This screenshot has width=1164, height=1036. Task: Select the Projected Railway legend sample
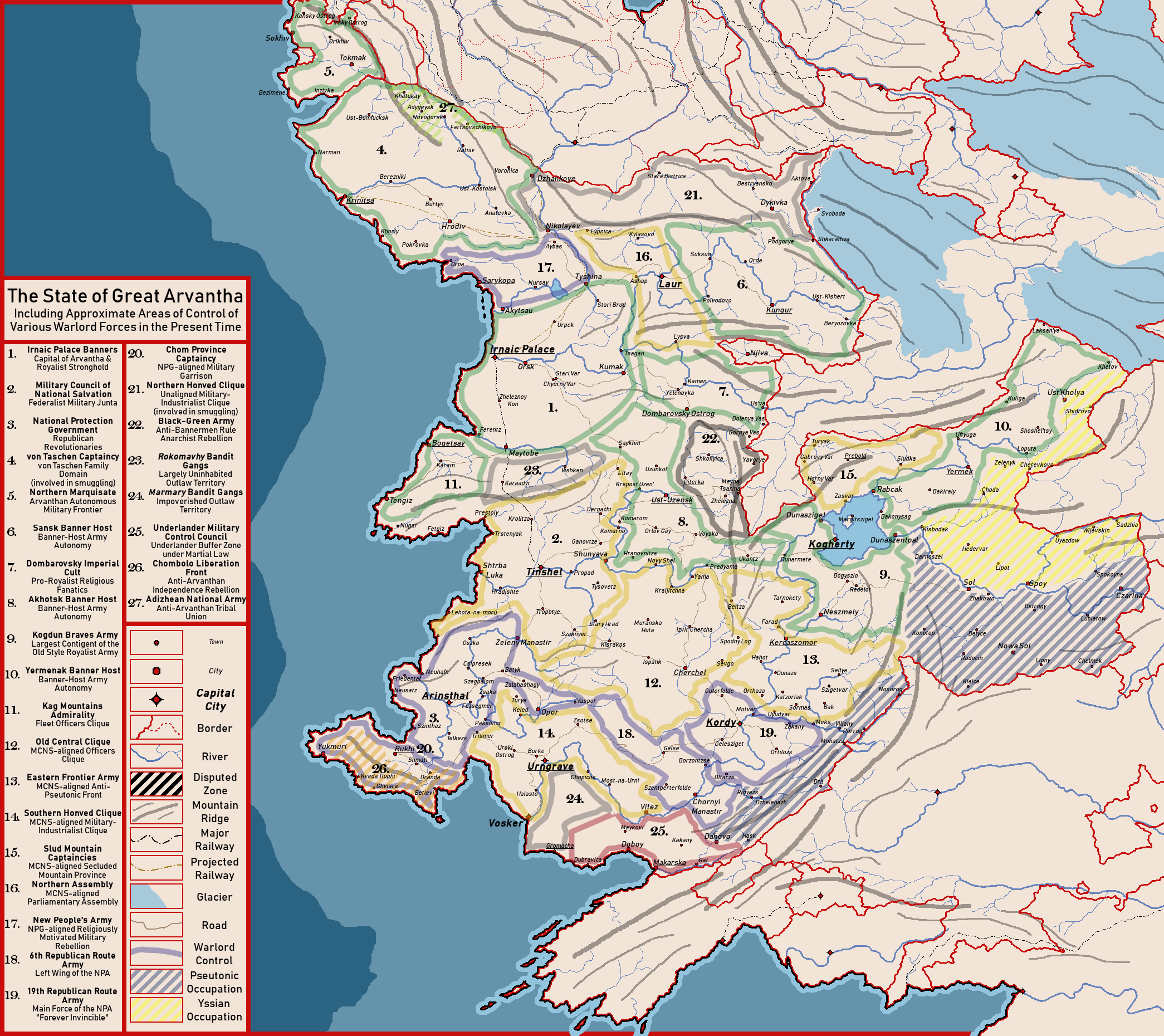(x=156, y=868)
